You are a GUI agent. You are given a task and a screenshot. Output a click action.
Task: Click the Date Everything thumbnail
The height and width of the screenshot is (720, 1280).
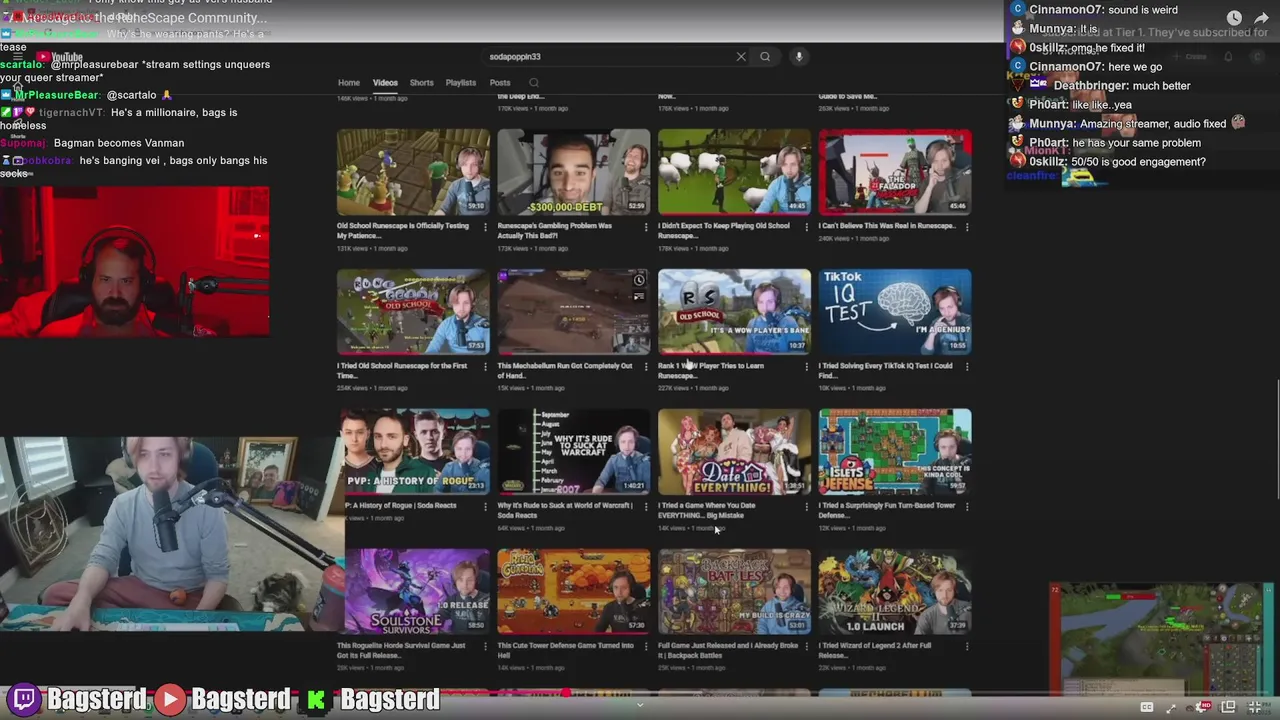pyautogui.click(x=734, y=451)
